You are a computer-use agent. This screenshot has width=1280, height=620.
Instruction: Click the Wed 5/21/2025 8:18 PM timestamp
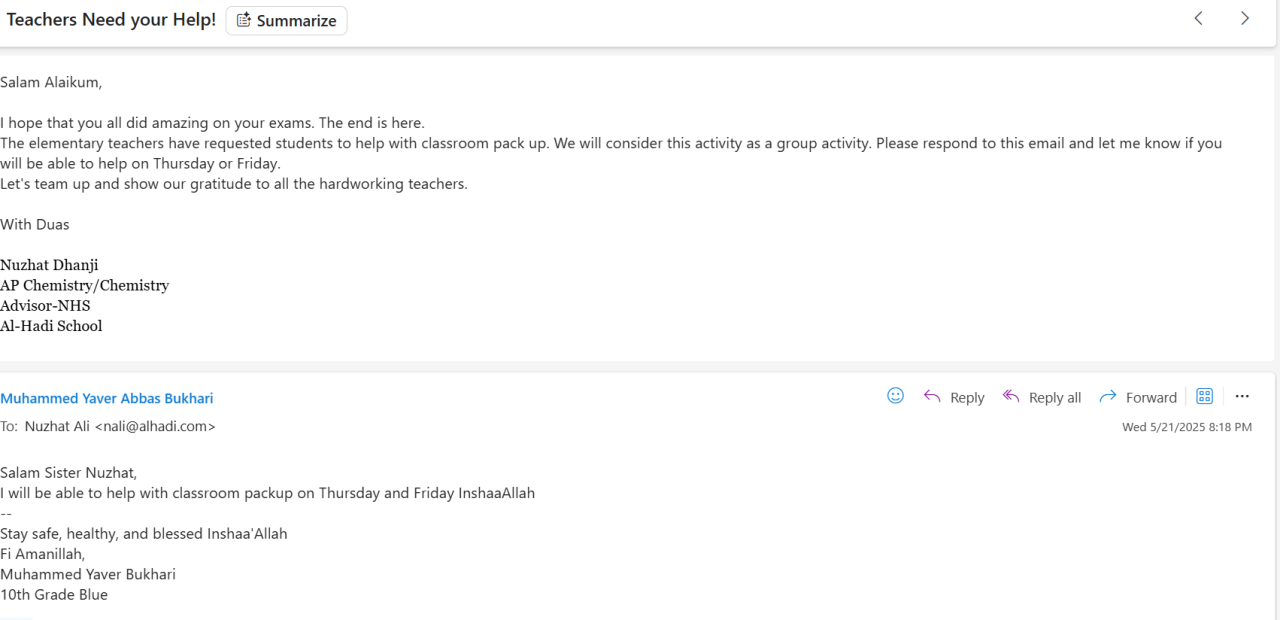tap(1187, 427)
